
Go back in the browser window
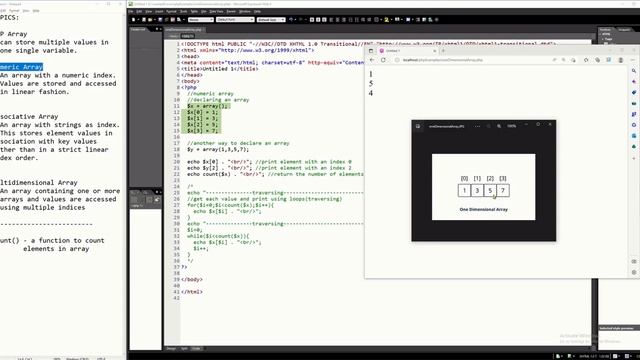(372, 60)
